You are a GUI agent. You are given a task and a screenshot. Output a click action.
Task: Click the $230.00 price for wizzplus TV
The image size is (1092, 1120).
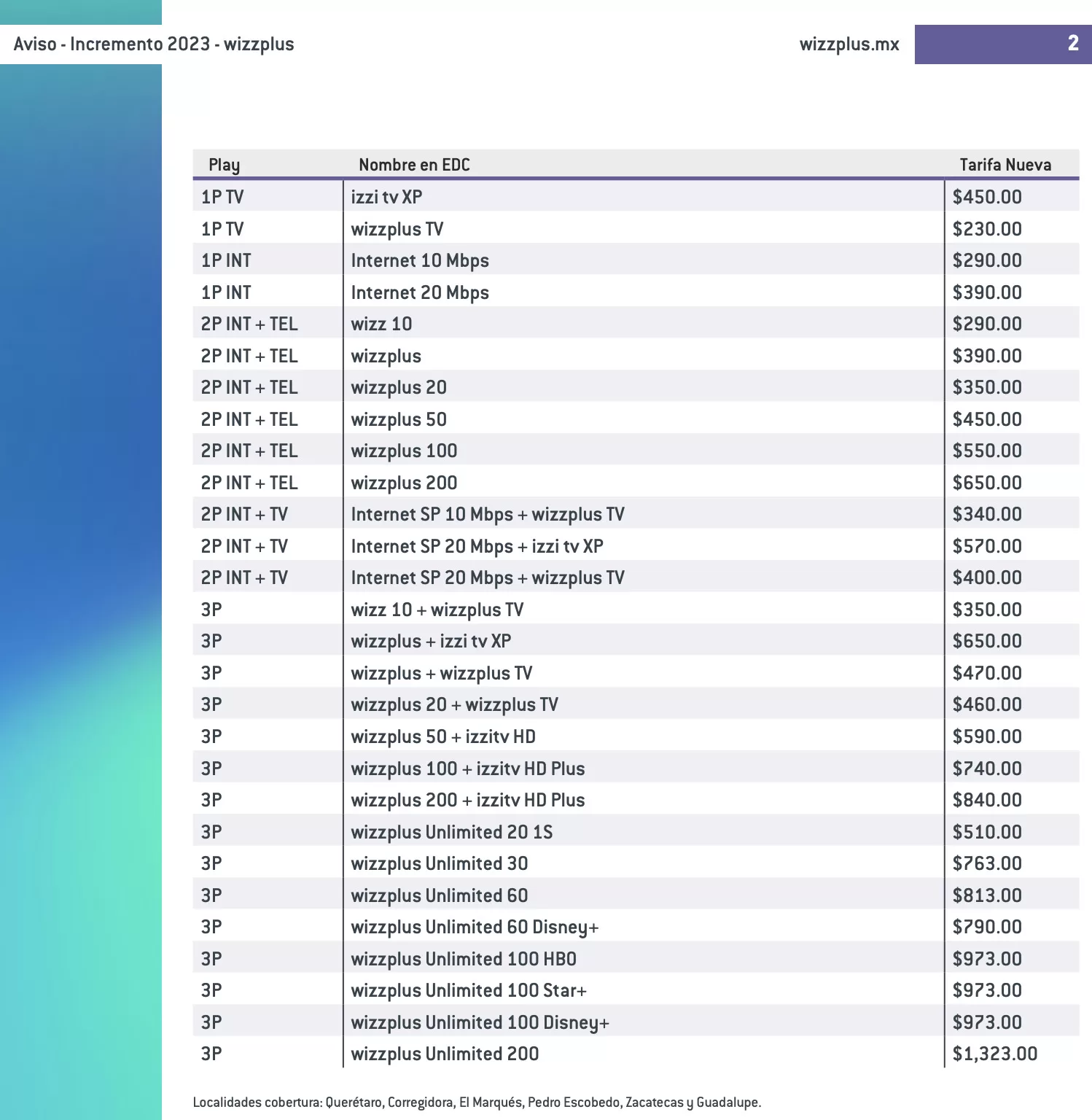pos(987,229)
